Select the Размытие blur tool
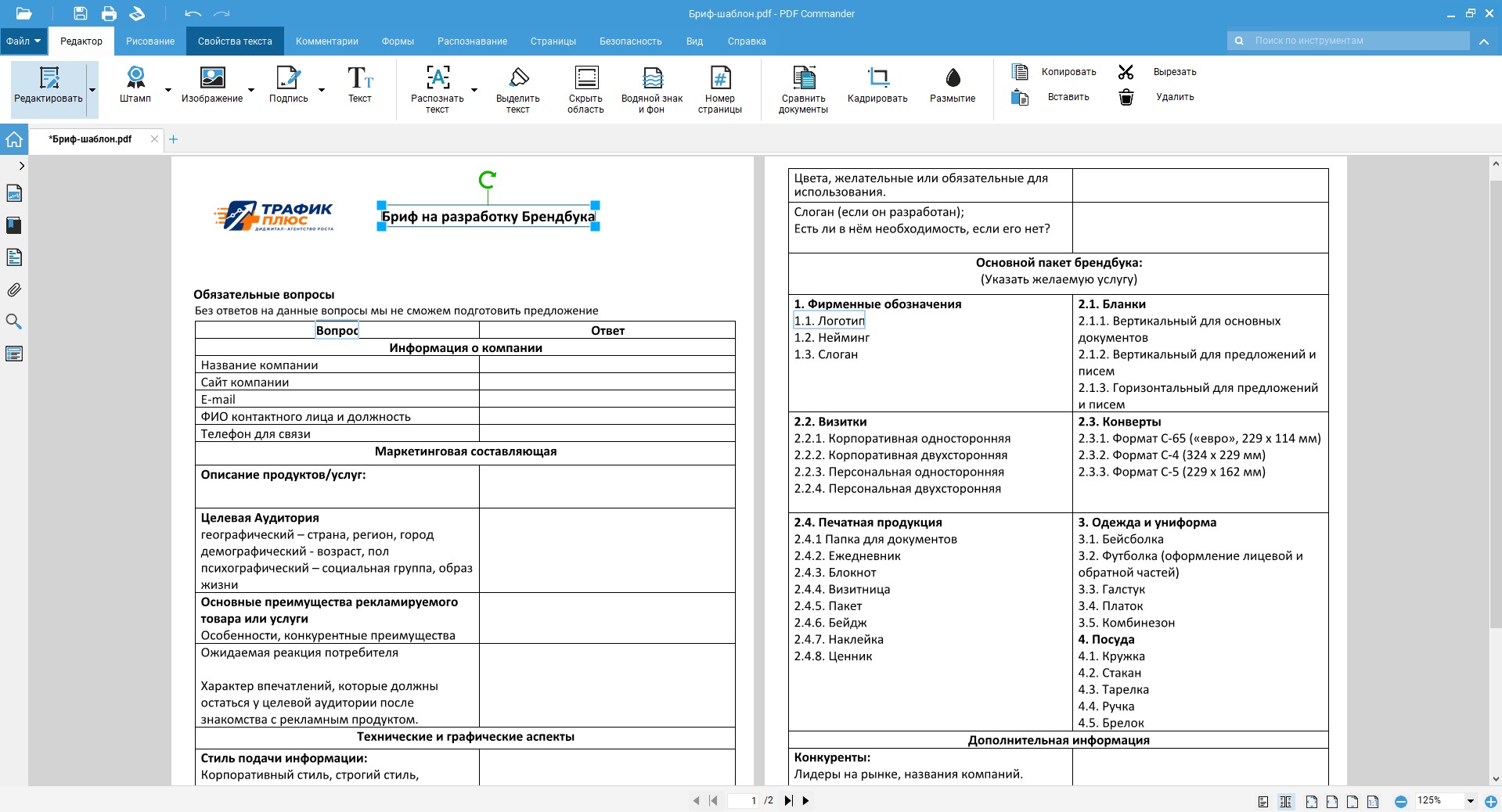 [952, 84]
